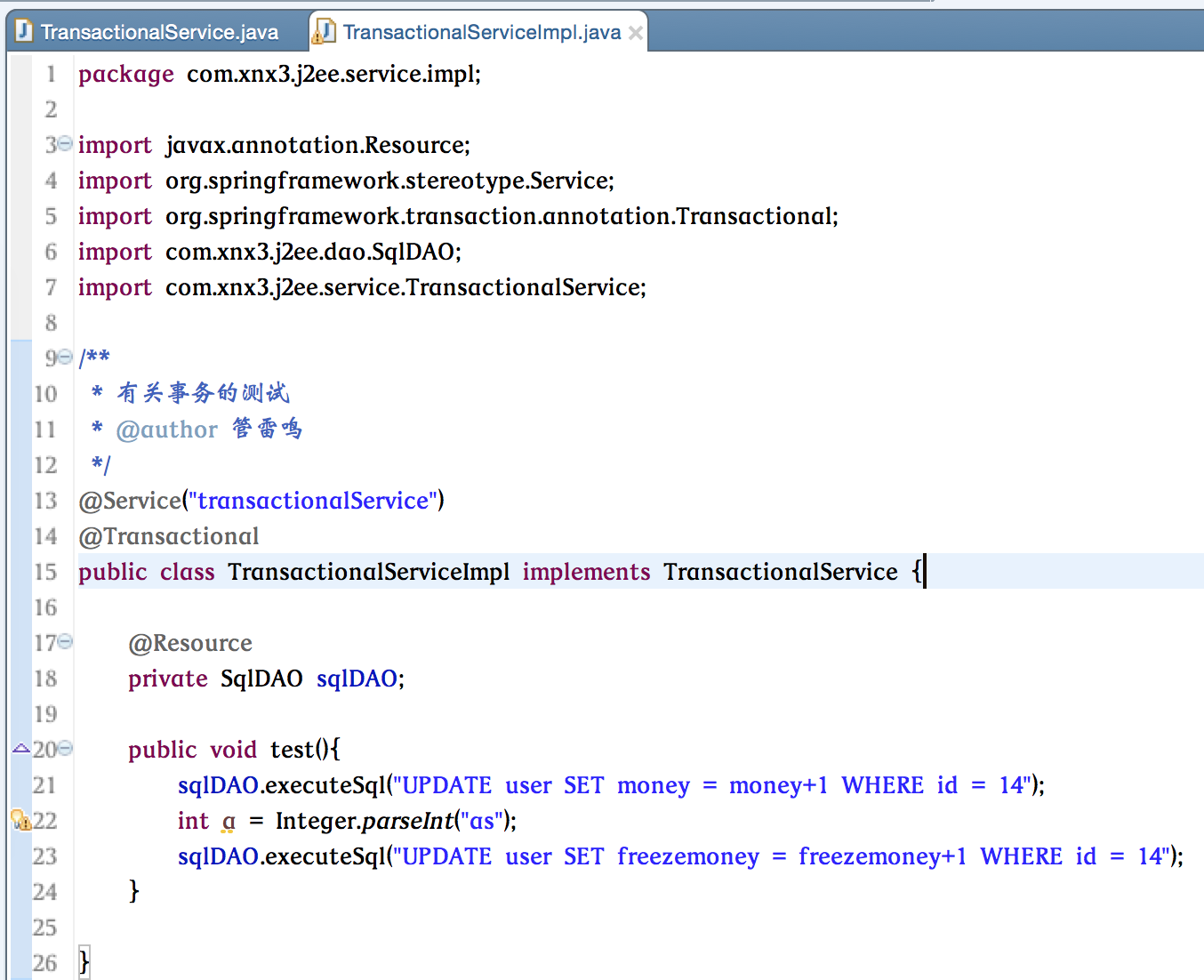Collapse the @Resource field fold at line 17

coord(65,641)
